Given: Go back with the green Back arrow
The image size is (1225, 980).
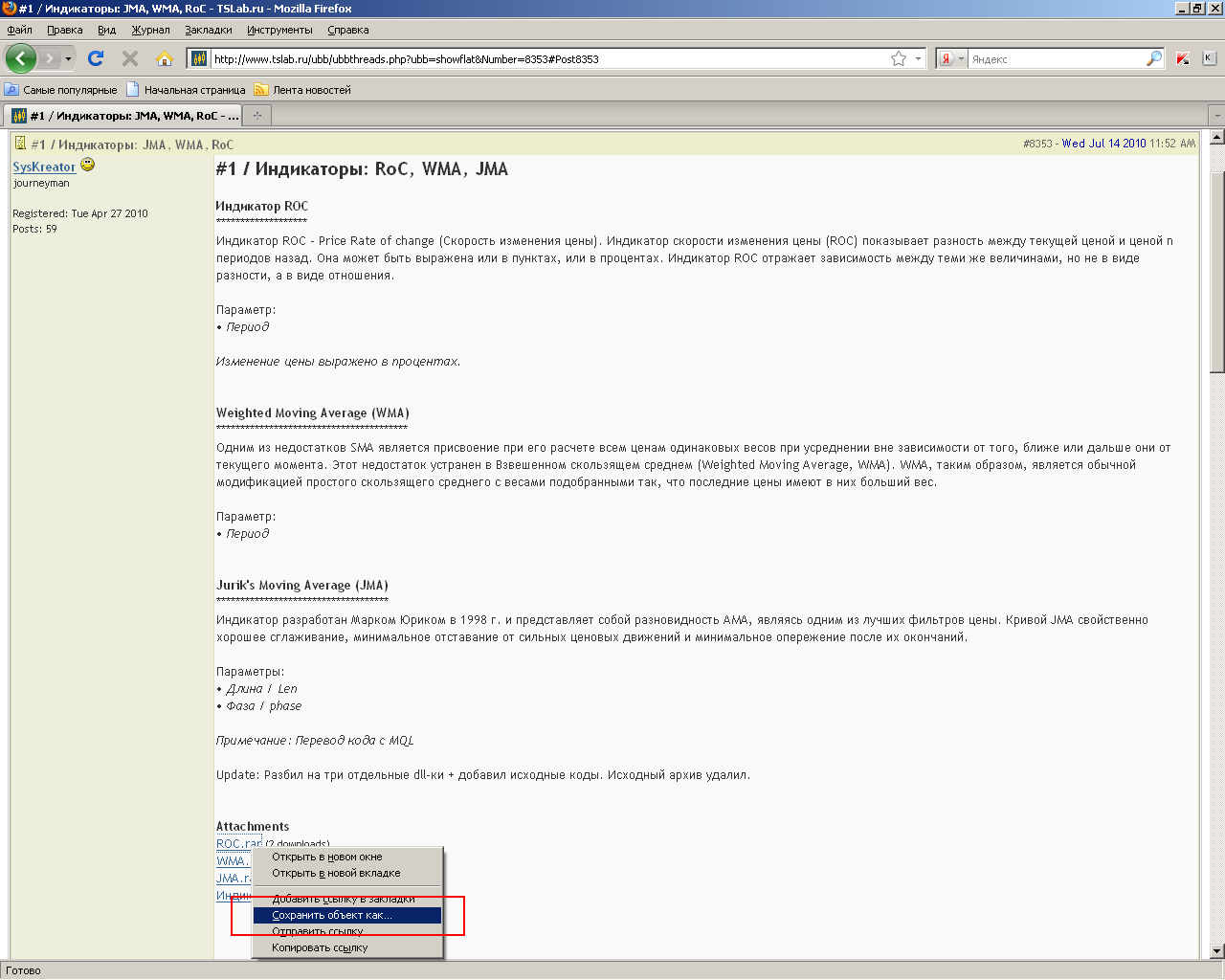Looking at the screenshot, I should (20, 58).
